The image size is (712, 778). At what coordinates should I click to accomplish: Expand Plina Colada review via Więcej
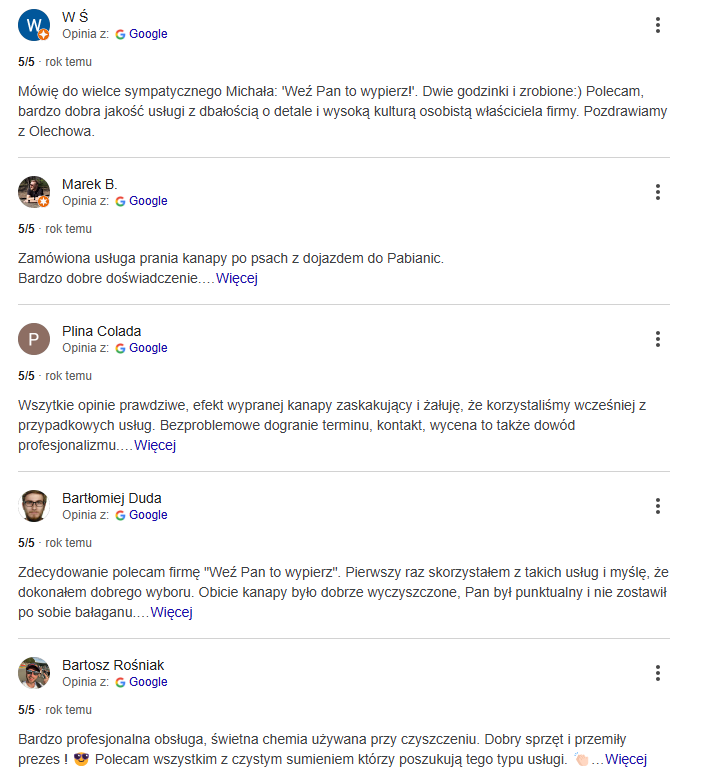[155, 445]
